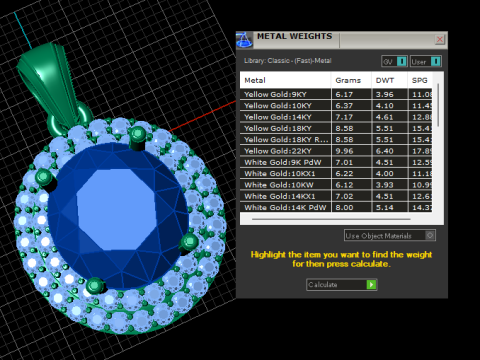Toggle the User library switch
This screenshot has height=360, width=480.
[426, 61]
